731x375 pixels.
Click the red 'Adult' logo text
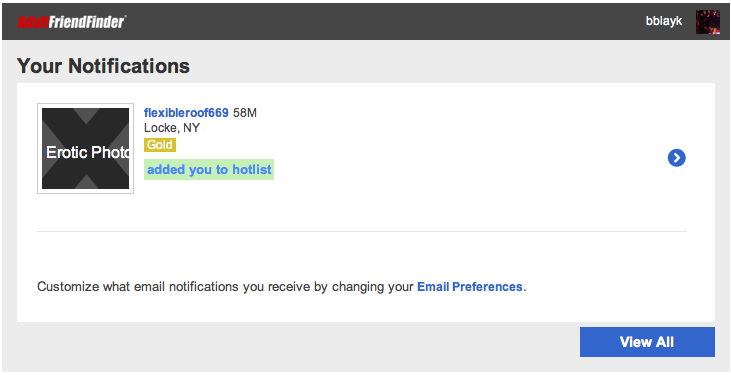click(x=33, y=22)
